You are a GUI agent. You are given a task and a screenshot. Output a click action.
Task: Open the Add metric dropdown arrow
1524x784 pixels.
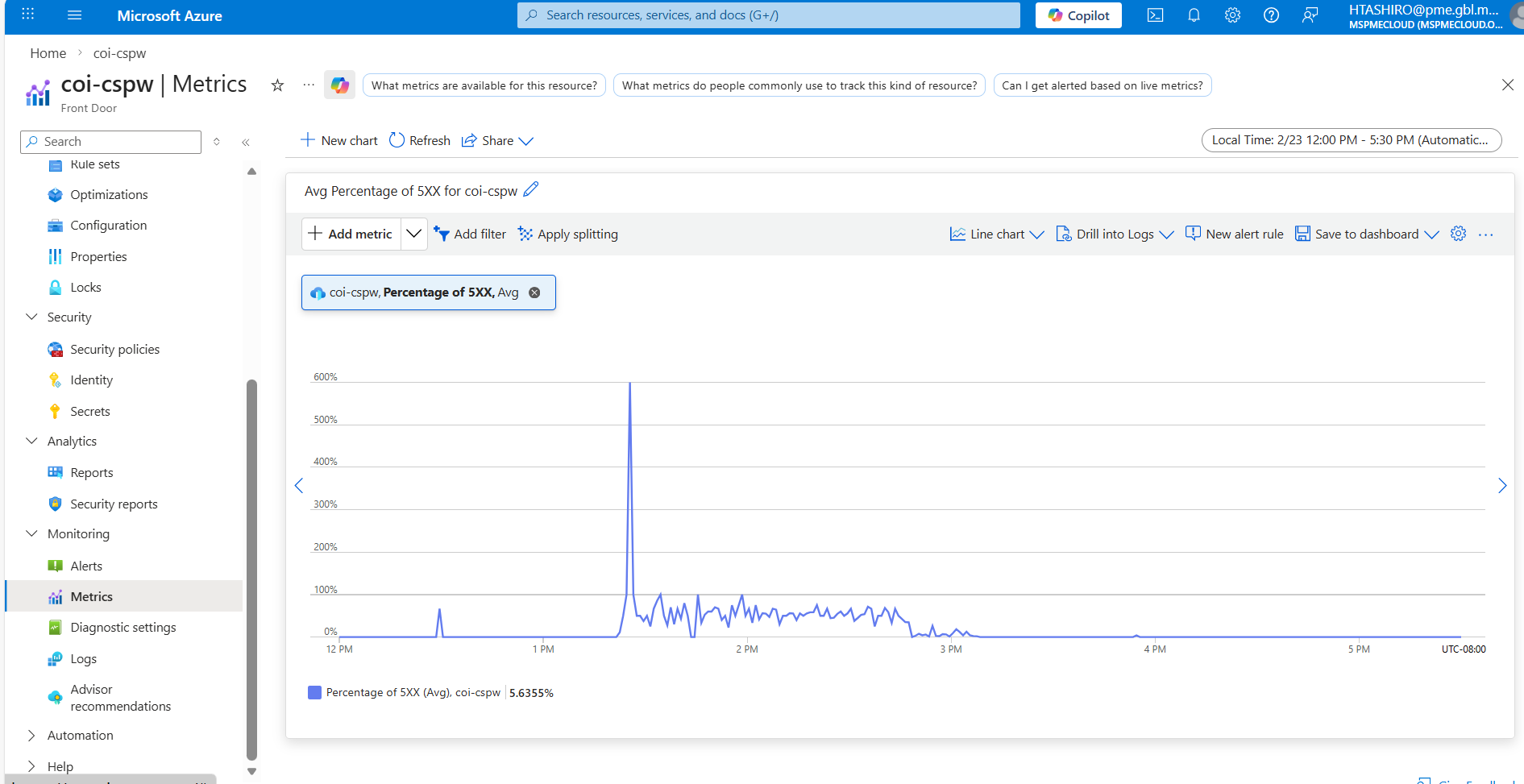[413, 234]
